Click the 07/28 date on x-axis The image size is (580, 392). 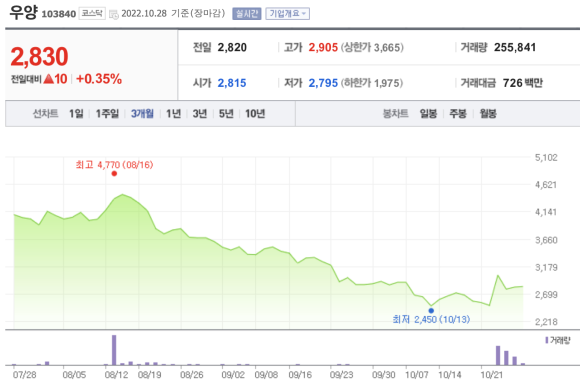point(24,375)
